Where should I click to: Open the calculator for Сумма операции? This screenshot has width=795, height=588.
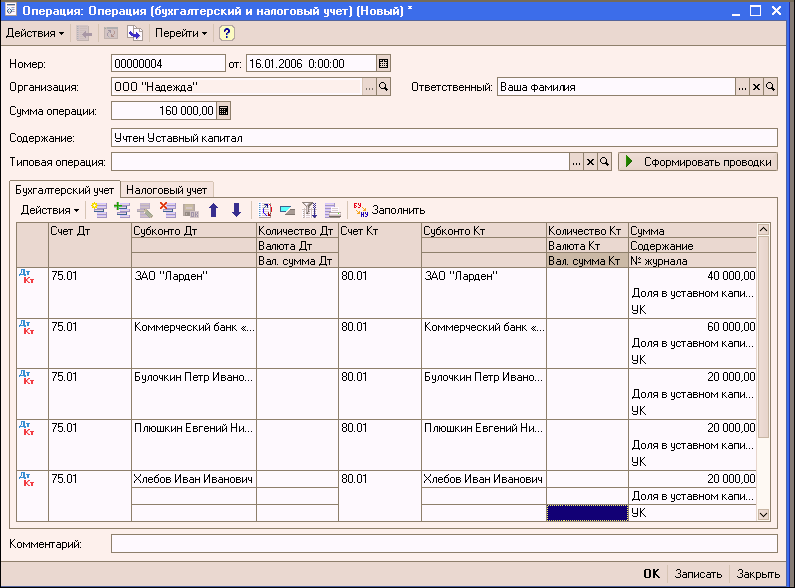224,111
